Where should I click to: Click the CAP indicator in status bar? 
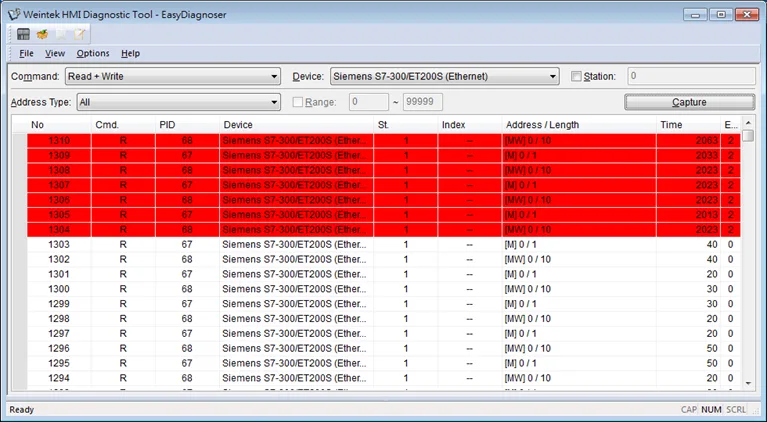tap(689, 410)
